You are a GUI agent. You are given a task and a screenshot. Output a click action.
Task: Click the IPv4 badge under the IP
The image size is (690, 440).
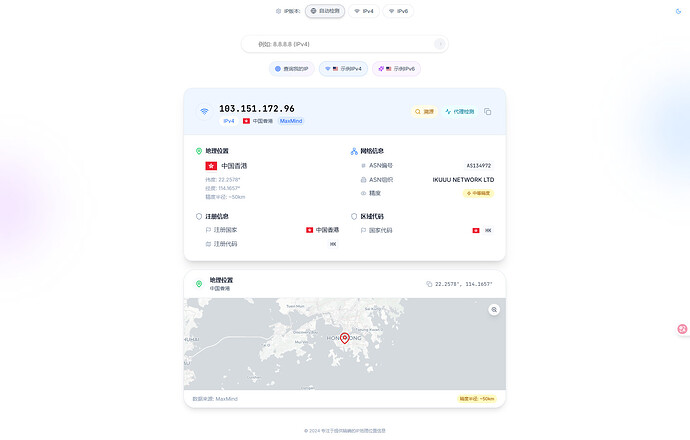[x=229, y=121]
